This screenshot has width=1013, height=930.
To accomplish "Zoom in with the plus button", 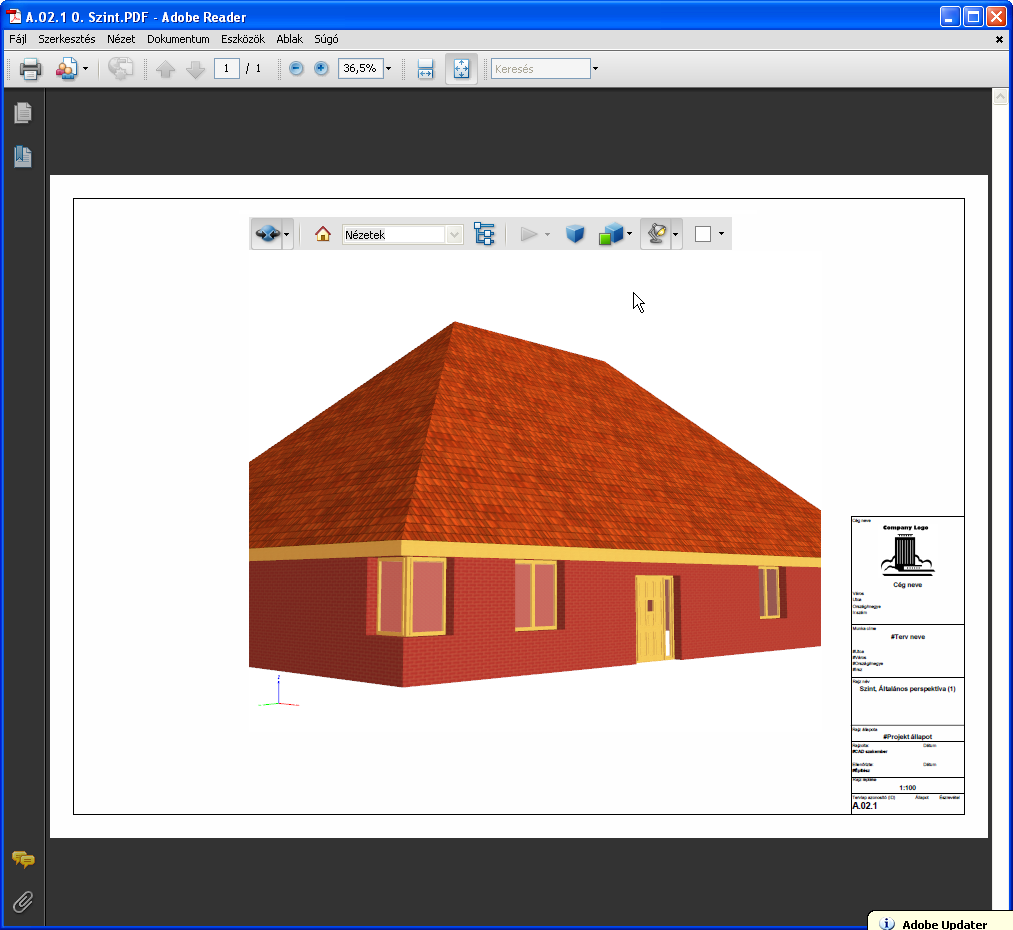I will (x=320, y=68).
